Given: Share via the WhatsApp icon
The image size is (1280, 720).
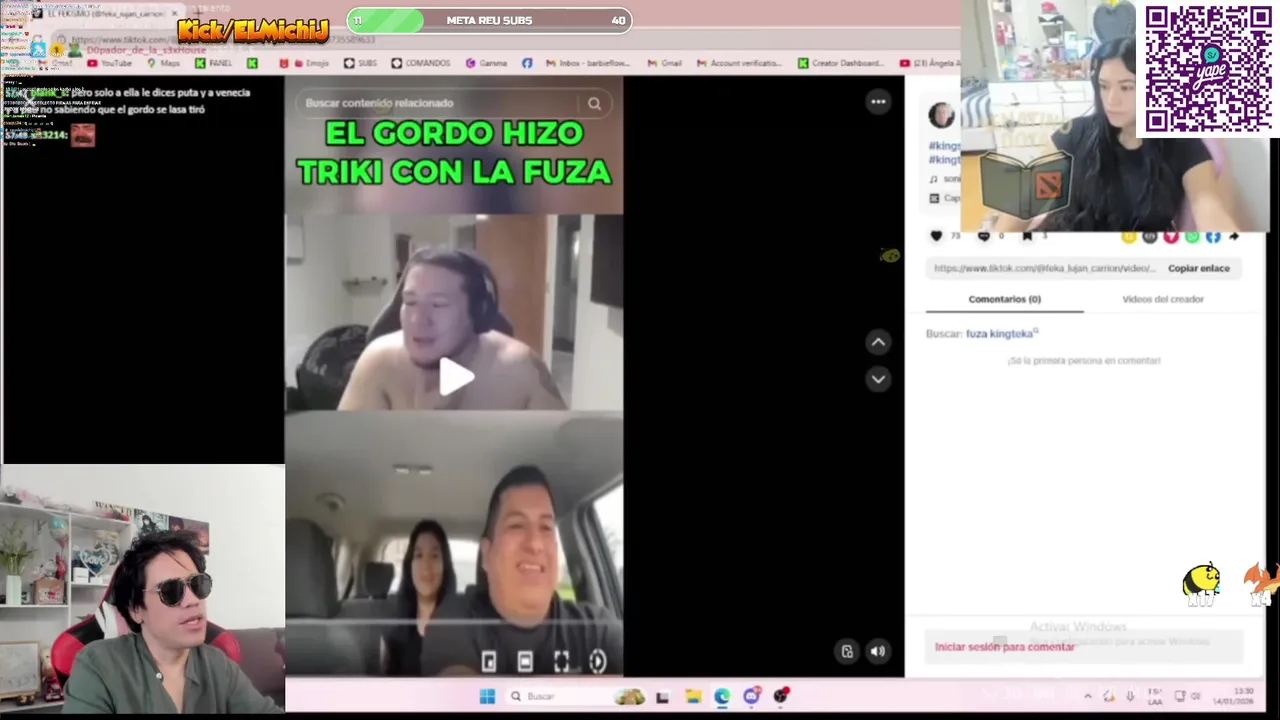Looking at the screenshot, I should [1192, 237].
